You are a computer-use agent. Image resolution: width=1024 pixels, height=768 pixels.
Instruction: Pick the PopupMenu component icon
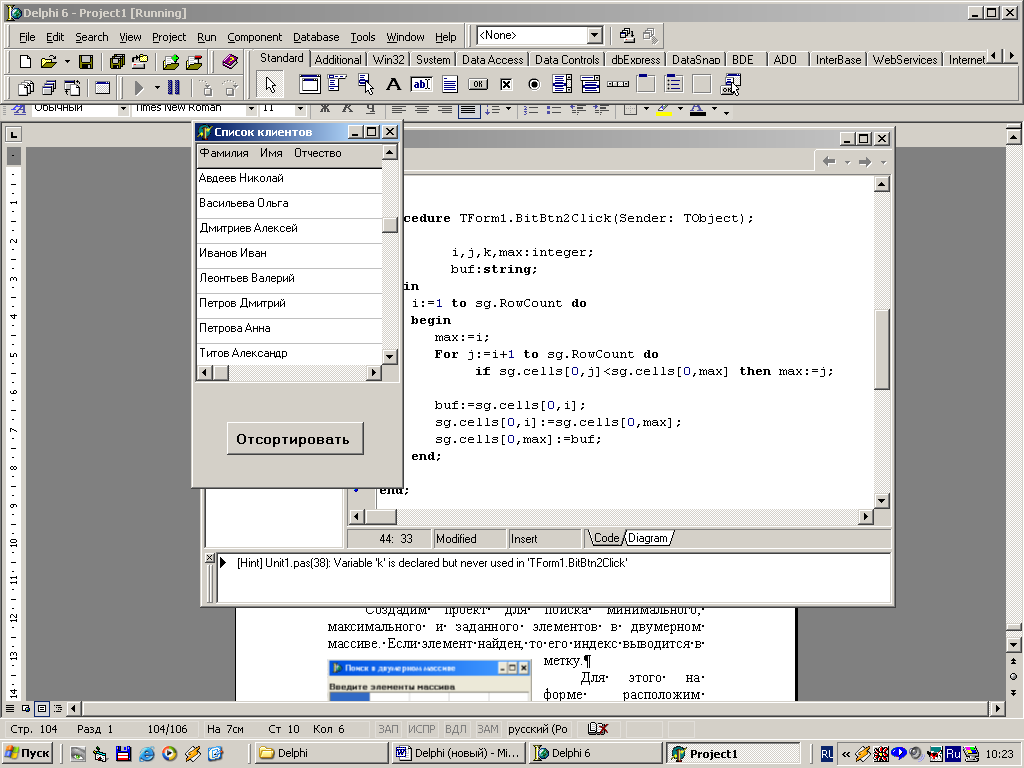366,84
